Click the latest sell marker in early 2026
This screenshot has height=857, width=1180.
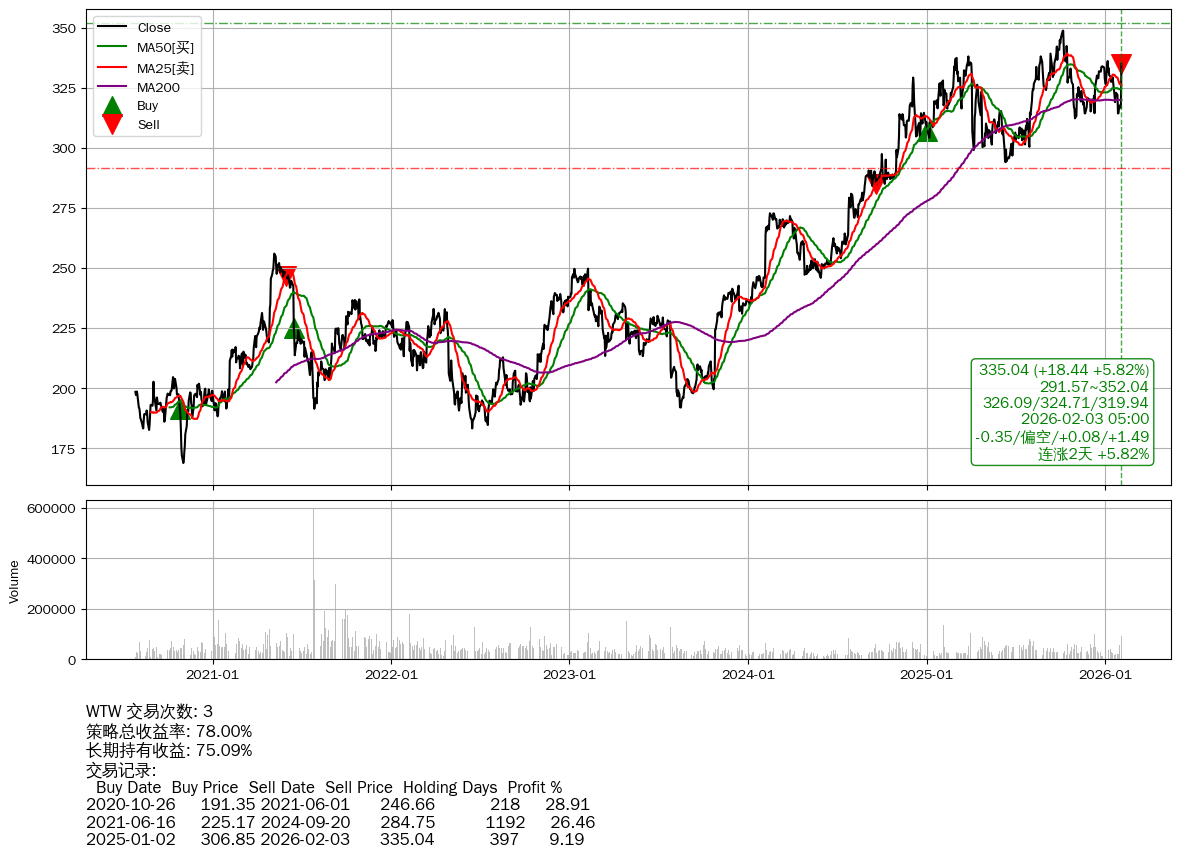(x=1121, y=64)
